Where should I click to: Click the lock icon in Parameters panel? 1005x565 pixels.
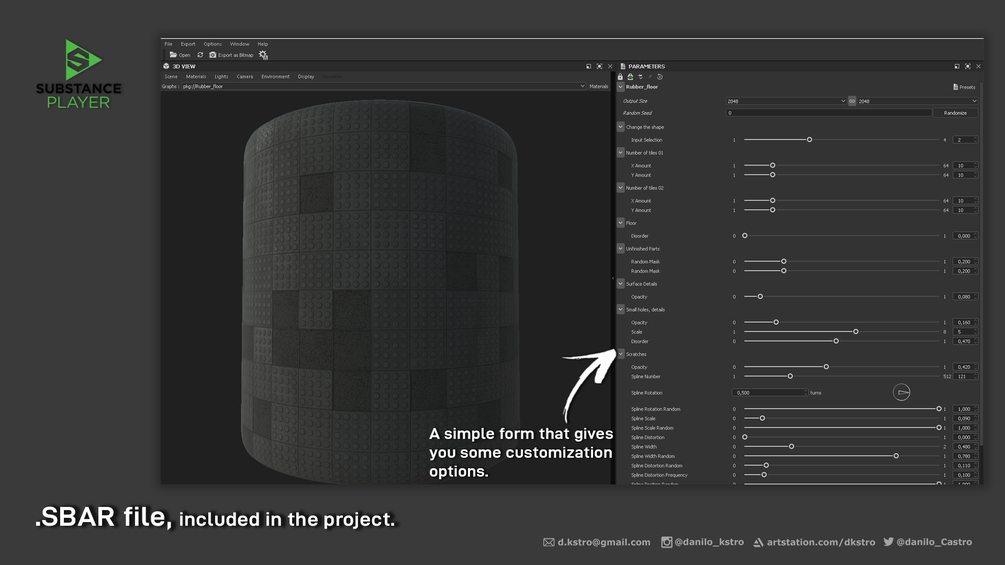(x=620, y=77)
